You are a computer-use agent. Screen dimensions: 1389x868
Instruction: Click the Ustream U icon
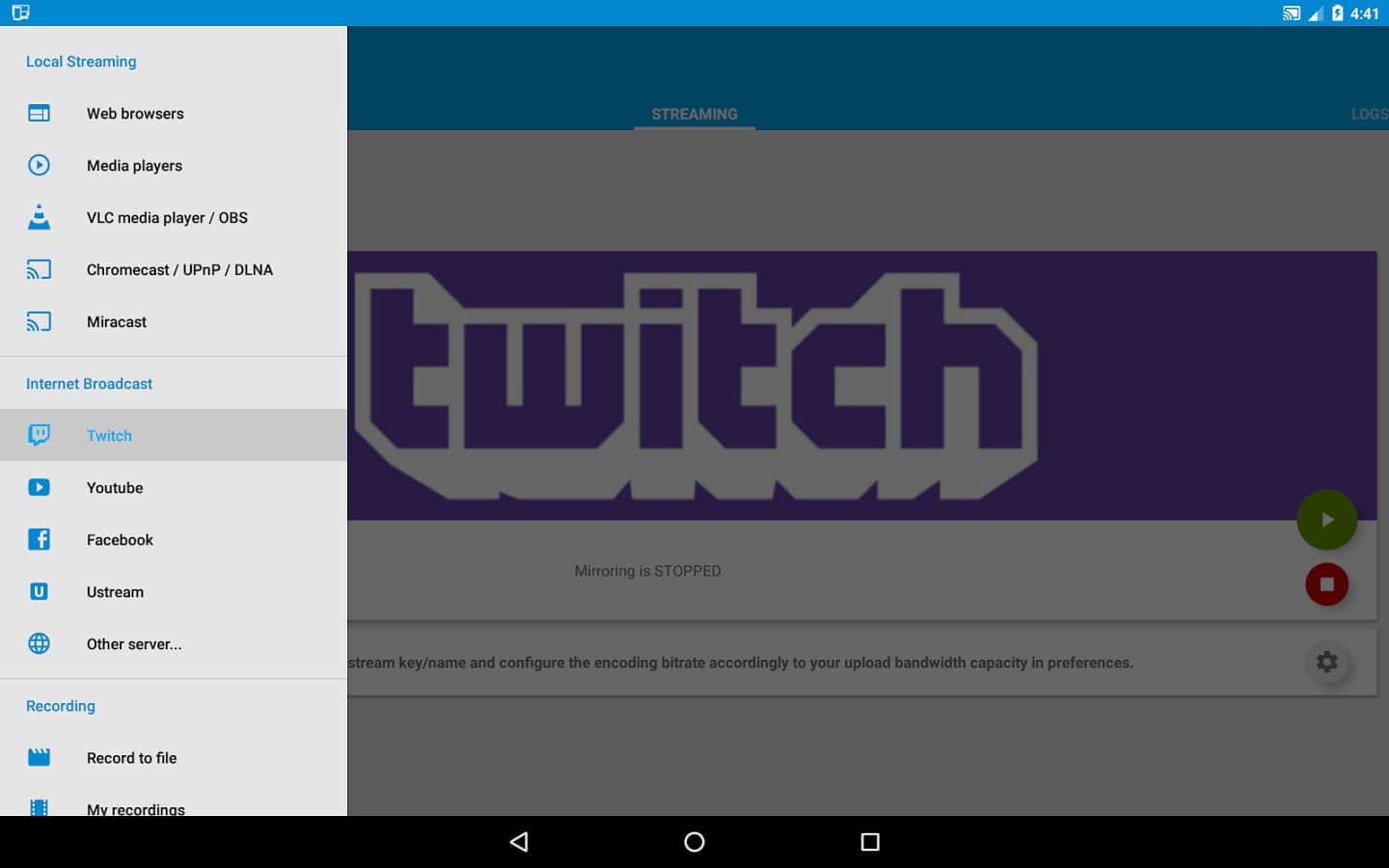39,592
